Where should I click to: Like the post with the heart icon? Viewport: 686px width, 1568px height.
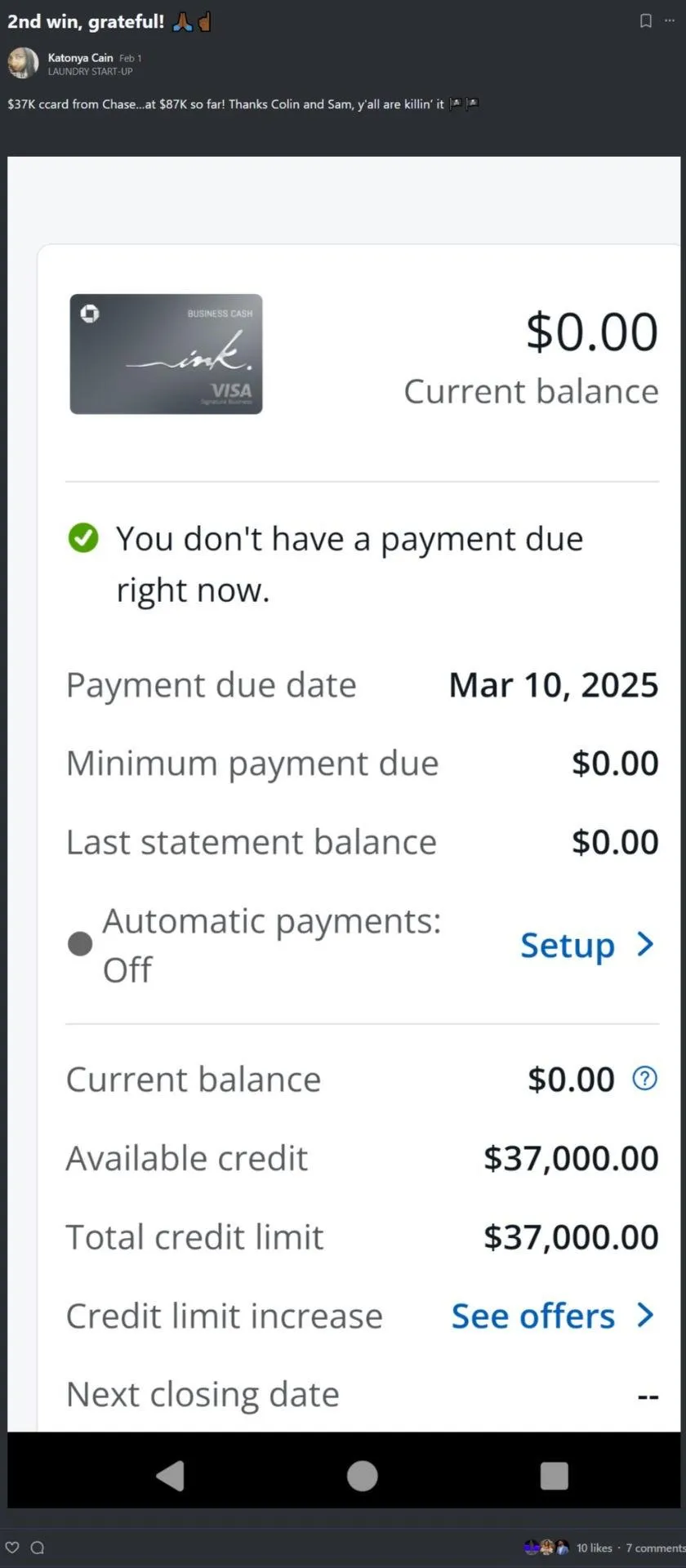pos(12,1547)
